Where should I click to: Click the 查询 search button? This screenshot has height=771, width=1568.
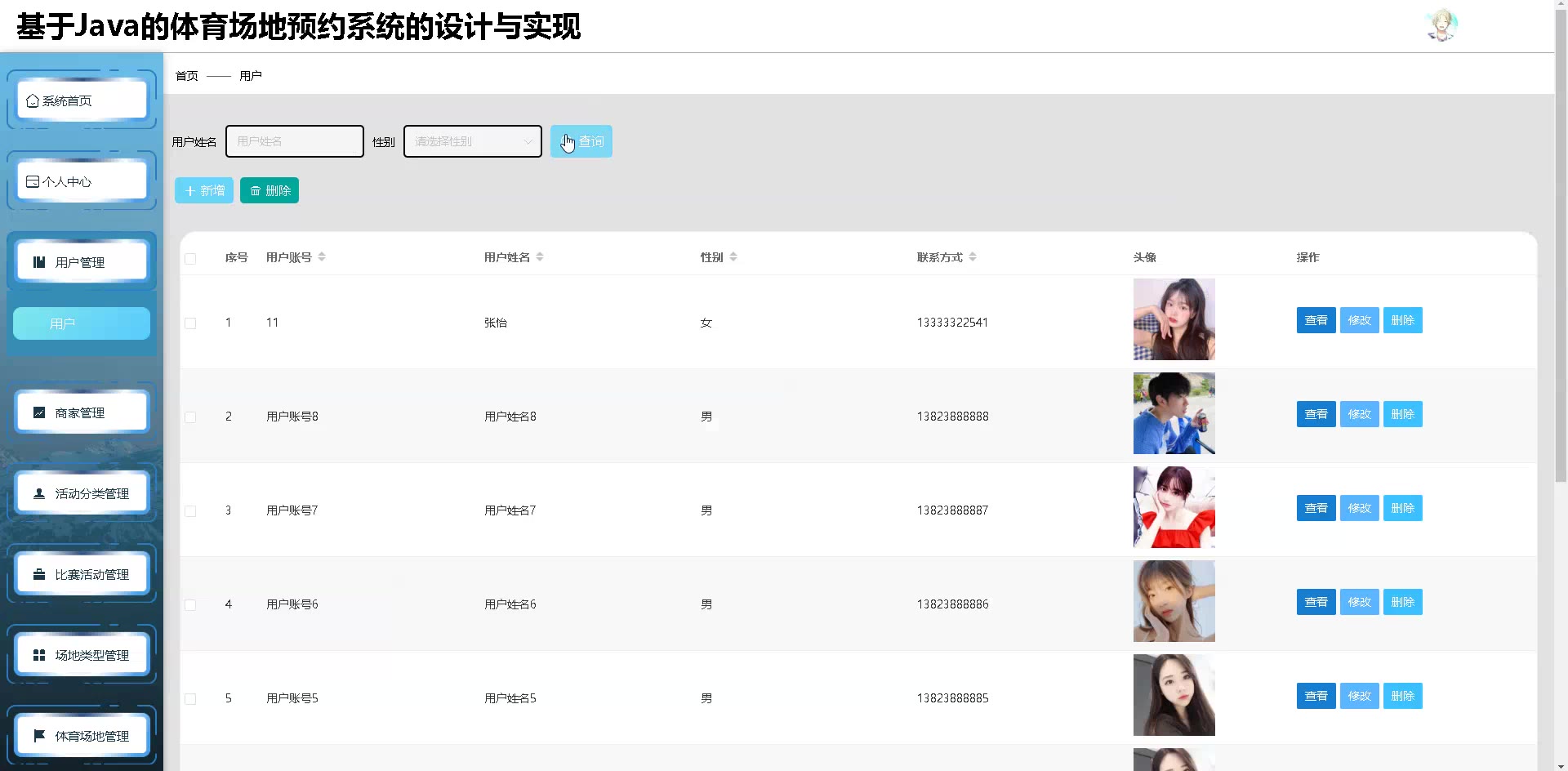pos(581,141)
